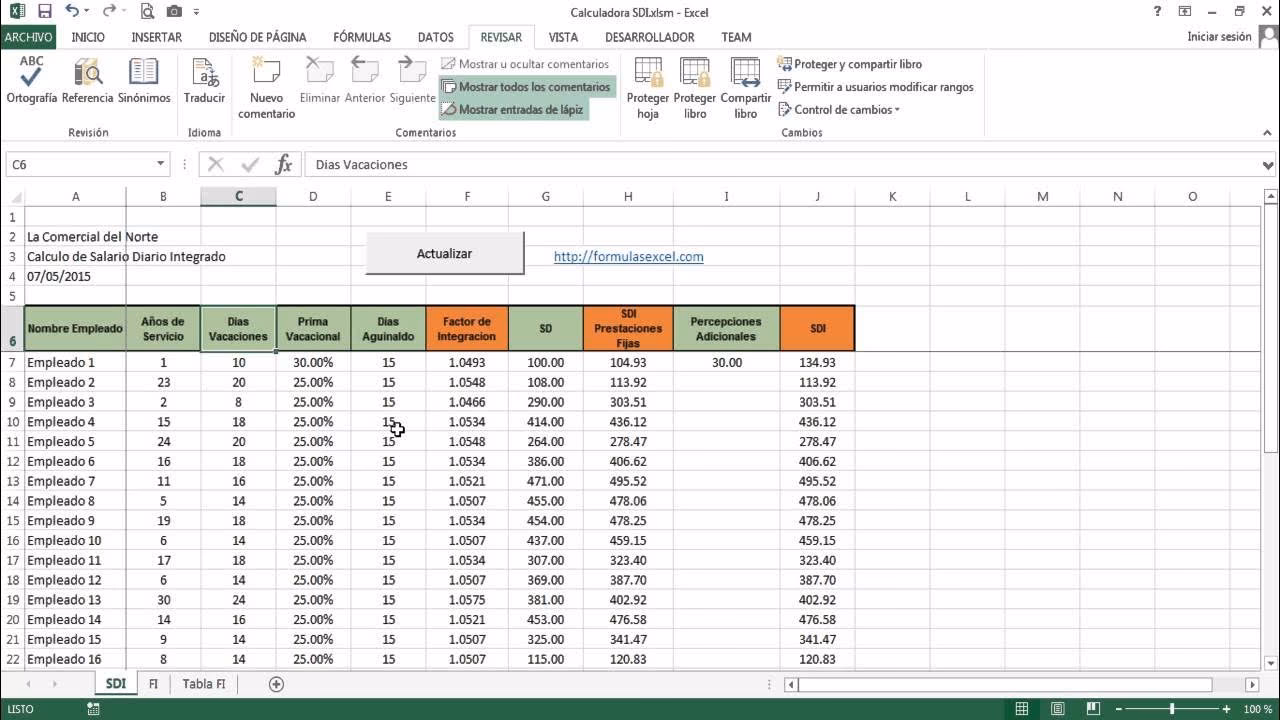Click the insert function fx button
This screenshot has height=720, width=1280.
pos(284,165)
